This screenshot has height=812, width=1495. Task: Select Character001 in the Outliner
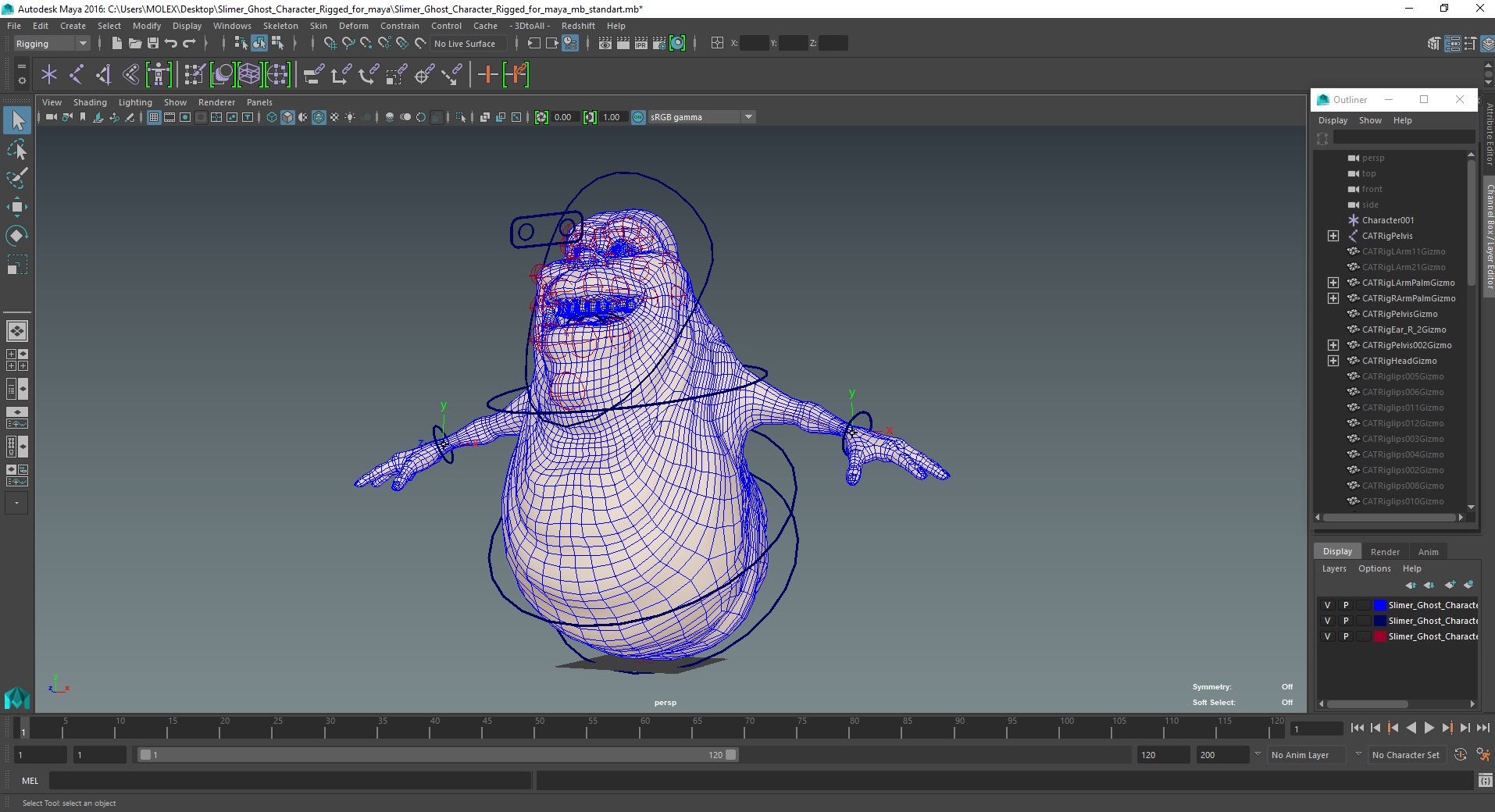pos(1387,220)
